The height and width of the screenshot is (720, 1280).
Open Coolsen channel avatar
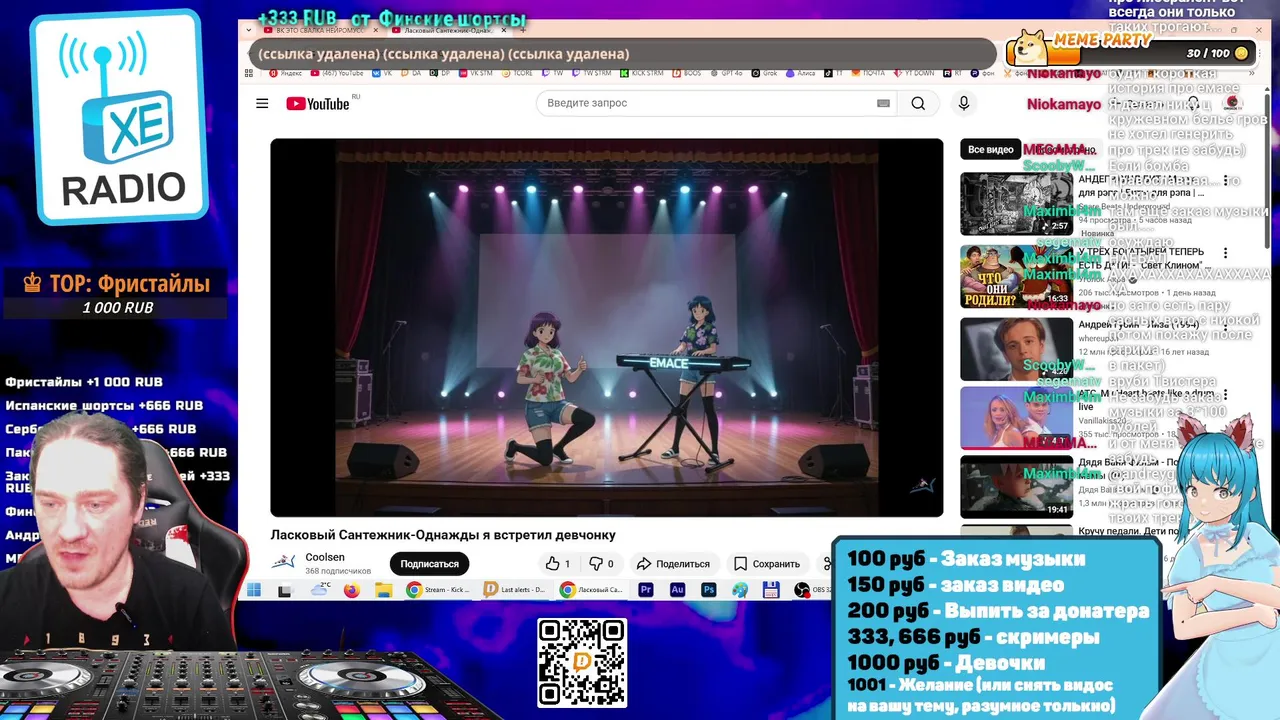click(284, 563)
